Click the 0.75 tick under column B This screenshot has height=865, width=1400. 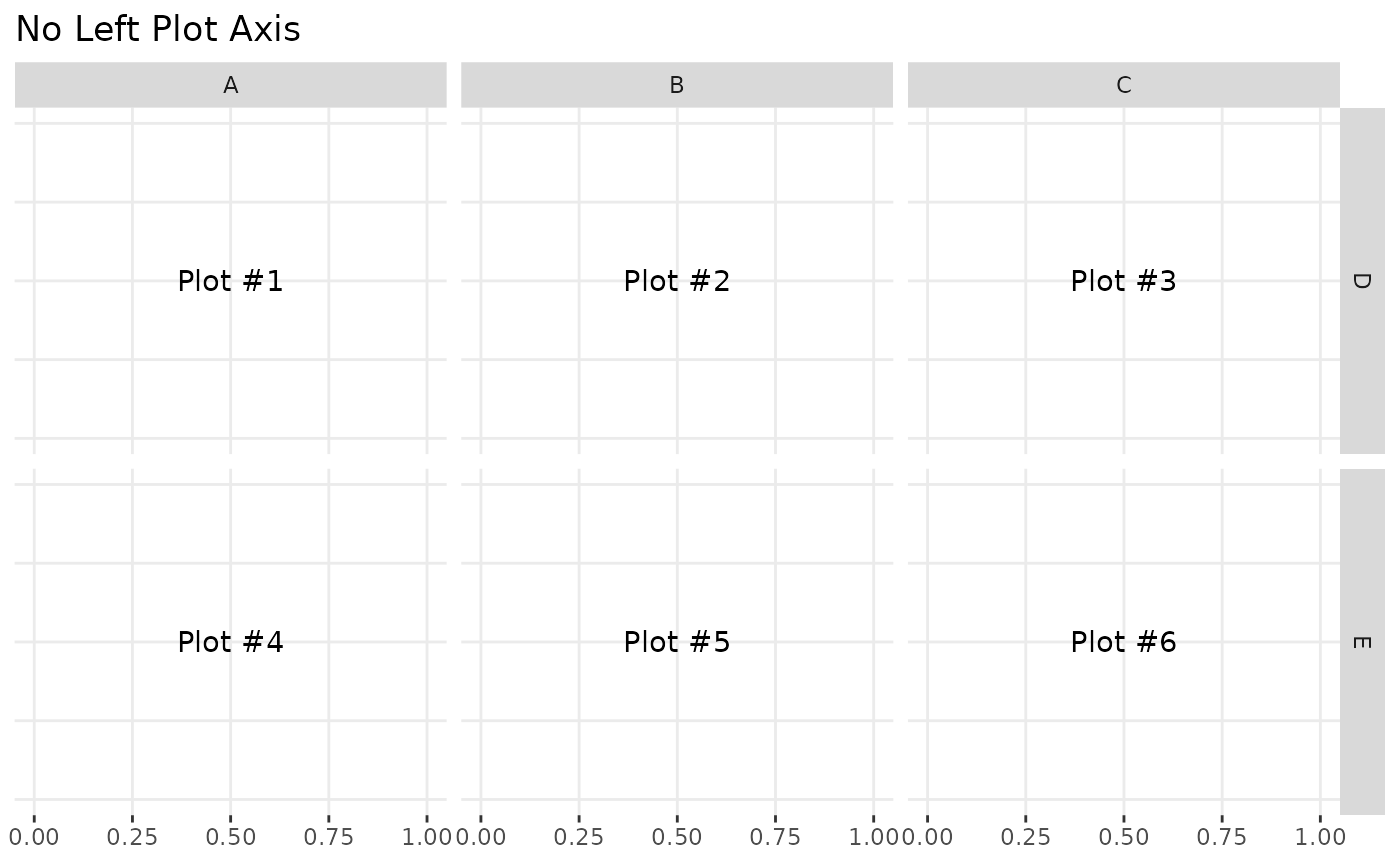(x=775, y=835)
